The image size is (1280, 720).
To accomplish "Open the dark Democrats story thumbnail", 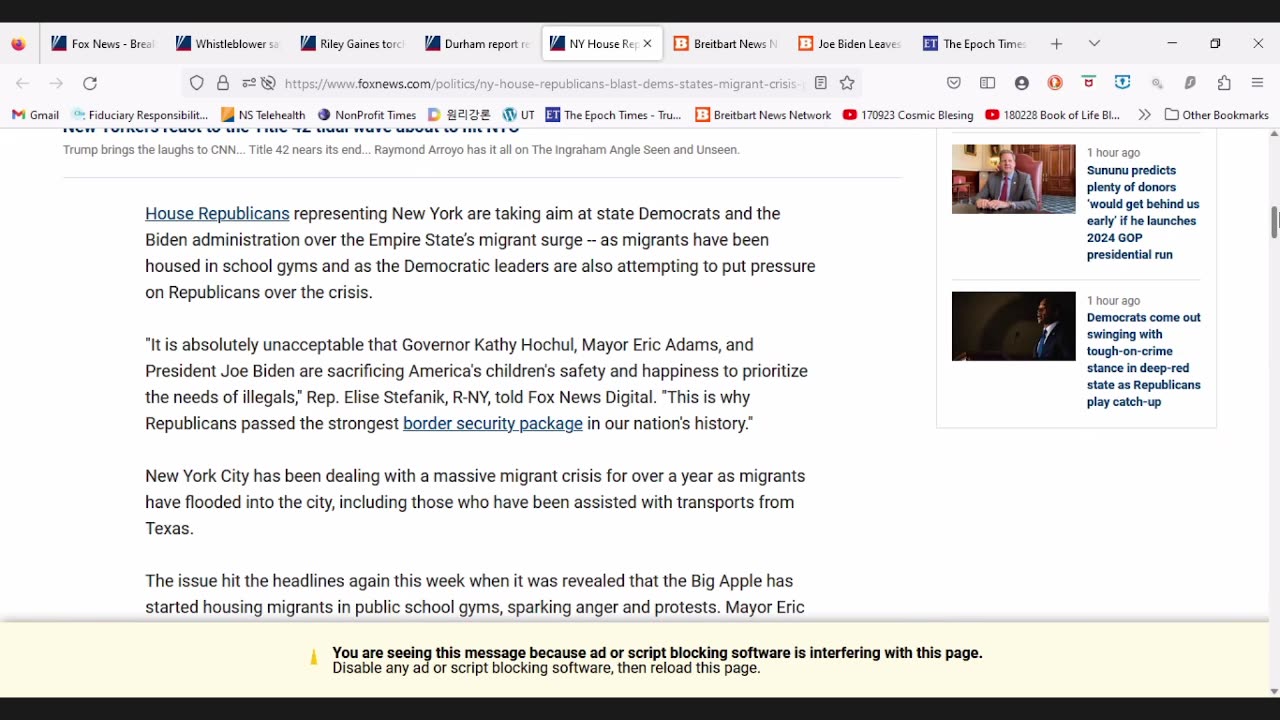I will [x=1014, y=326].
